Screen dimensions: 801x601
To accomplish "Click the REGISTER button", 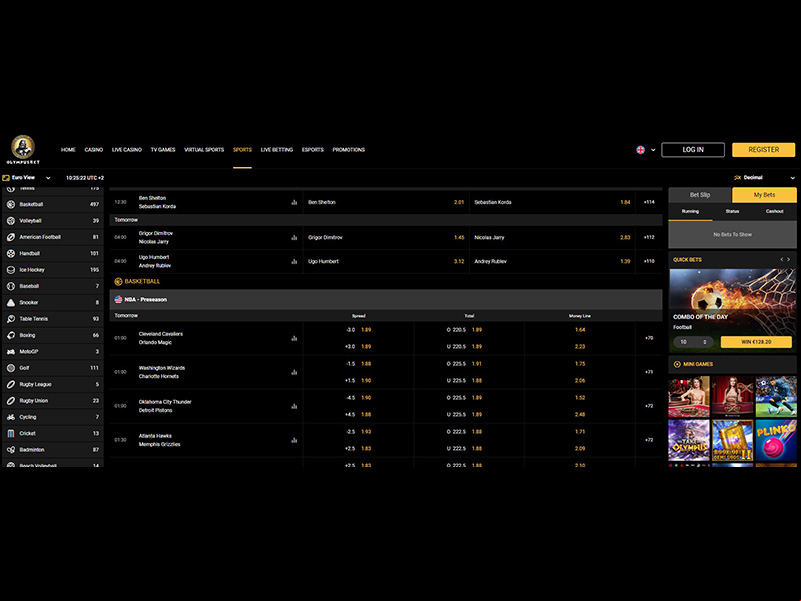I will point(764,150).
